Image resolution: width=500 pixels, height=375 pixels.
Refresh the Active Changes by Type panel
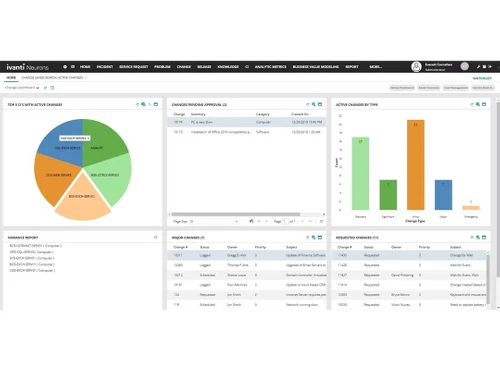pos(472,104)
